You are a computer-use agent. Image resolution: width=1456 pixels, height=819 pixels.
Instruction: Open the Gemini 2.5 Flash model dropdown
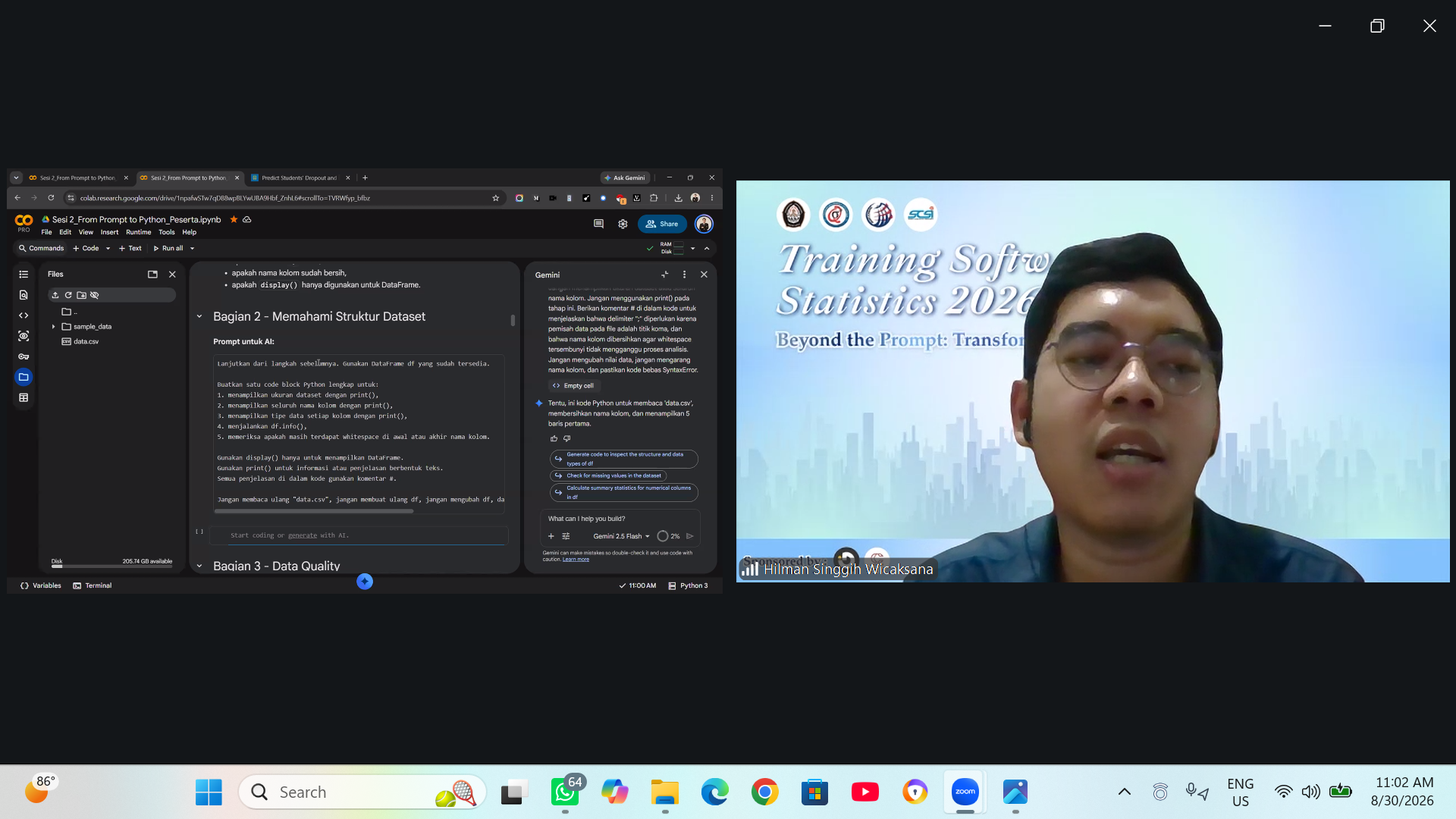(x=621, y=536)
